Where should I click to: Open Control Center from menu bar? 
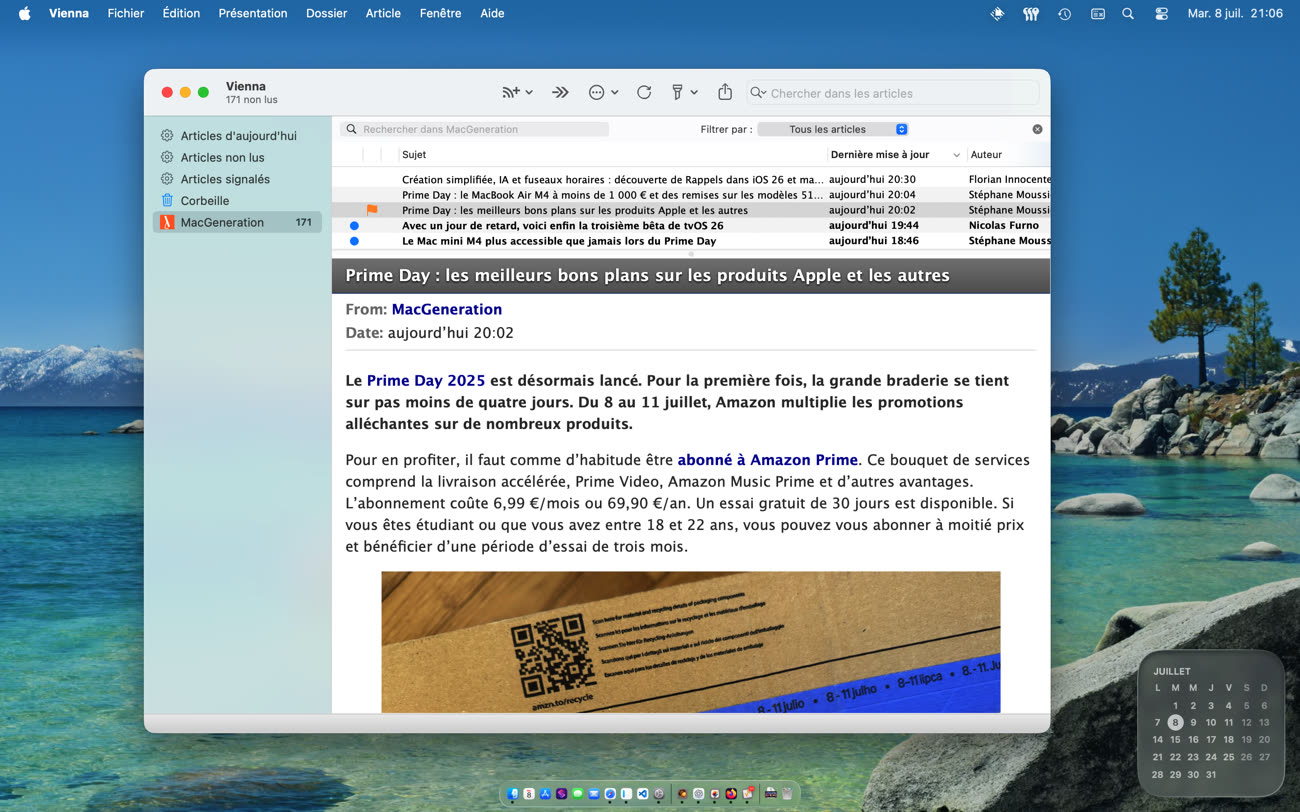coord(1161,14)
